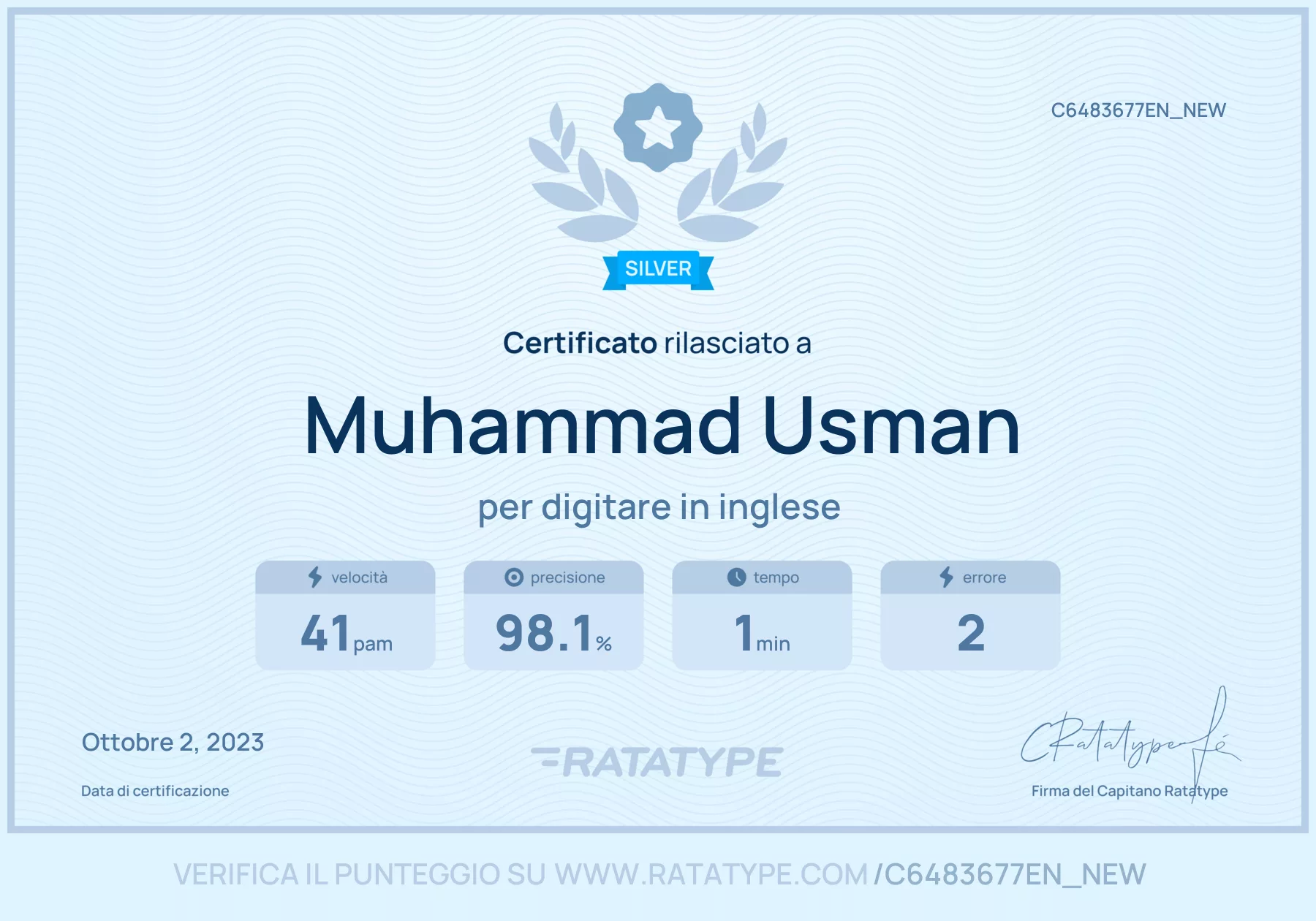
Task: Click the Data di certificazione caption
Action: tap(155, 791)
